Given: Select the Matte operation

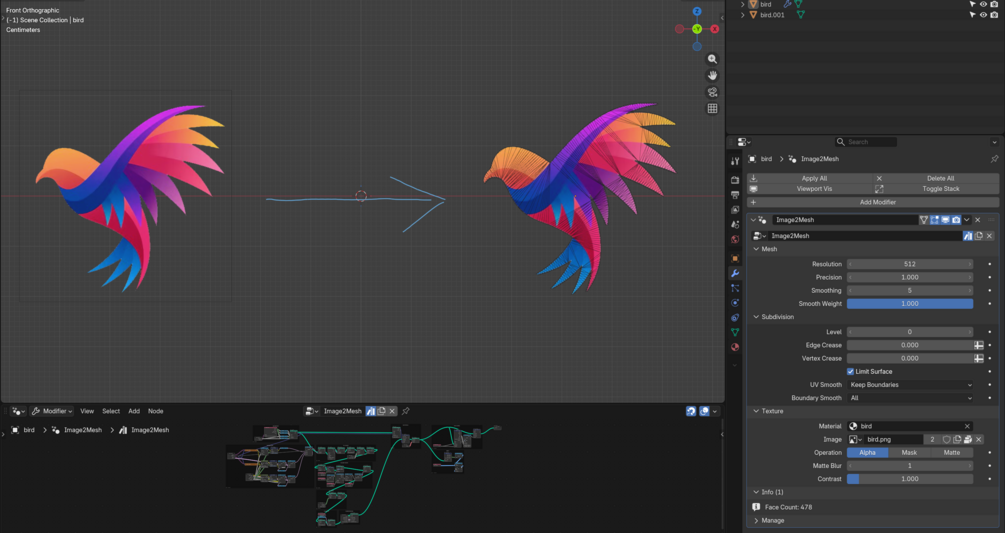Looking at the screenshot, I should pyautogui.click(x=952, y=453).
